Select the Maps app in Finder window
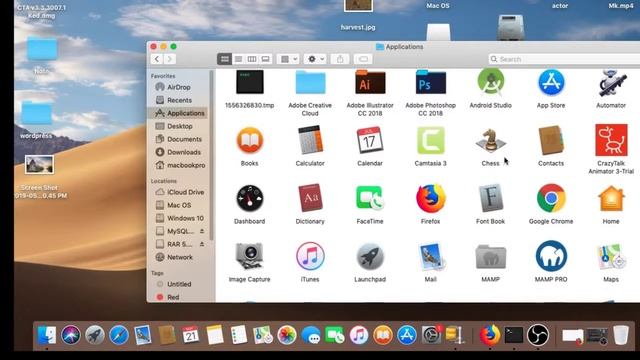 point(611,256)
